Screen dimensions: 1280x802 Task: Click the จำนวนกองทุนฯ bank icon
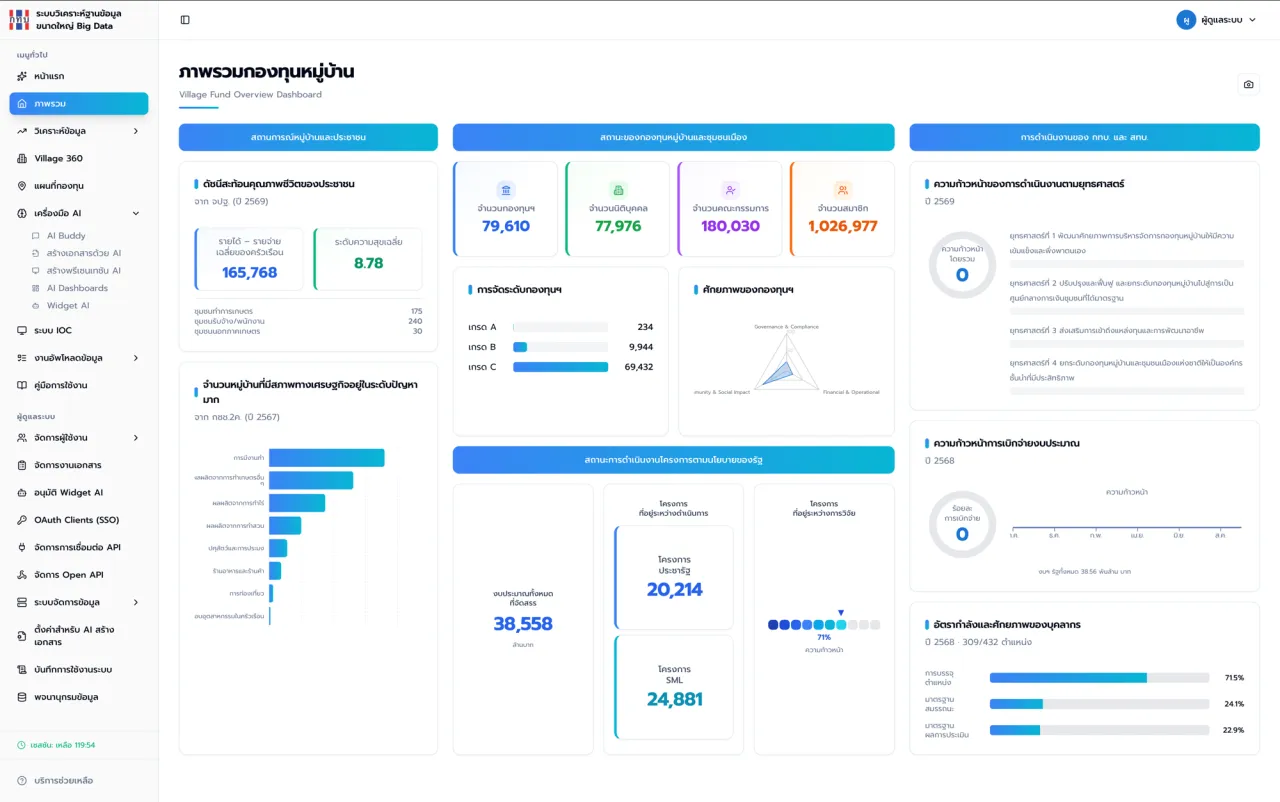click(506, 190)
